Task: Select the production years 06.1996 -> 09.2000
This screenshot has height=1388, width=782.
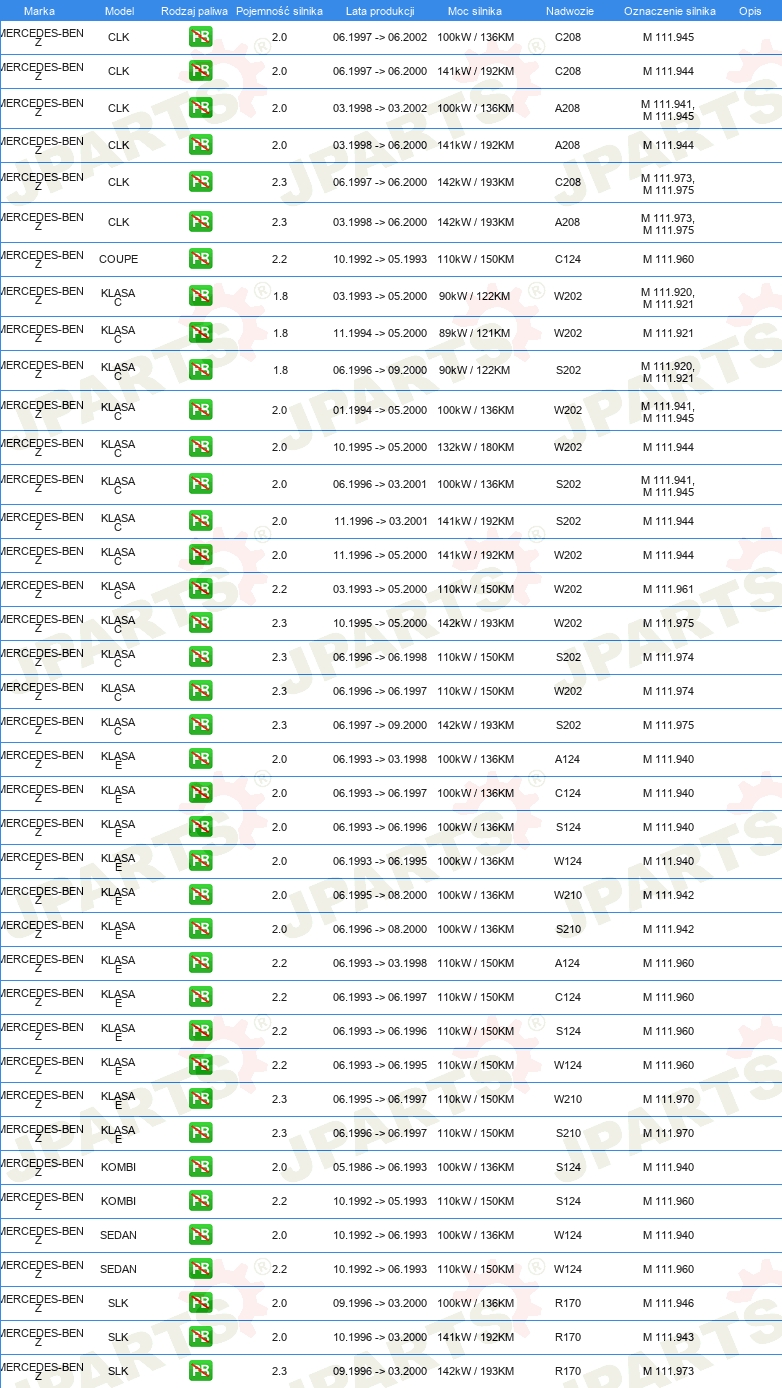Action: click(380, 370)
